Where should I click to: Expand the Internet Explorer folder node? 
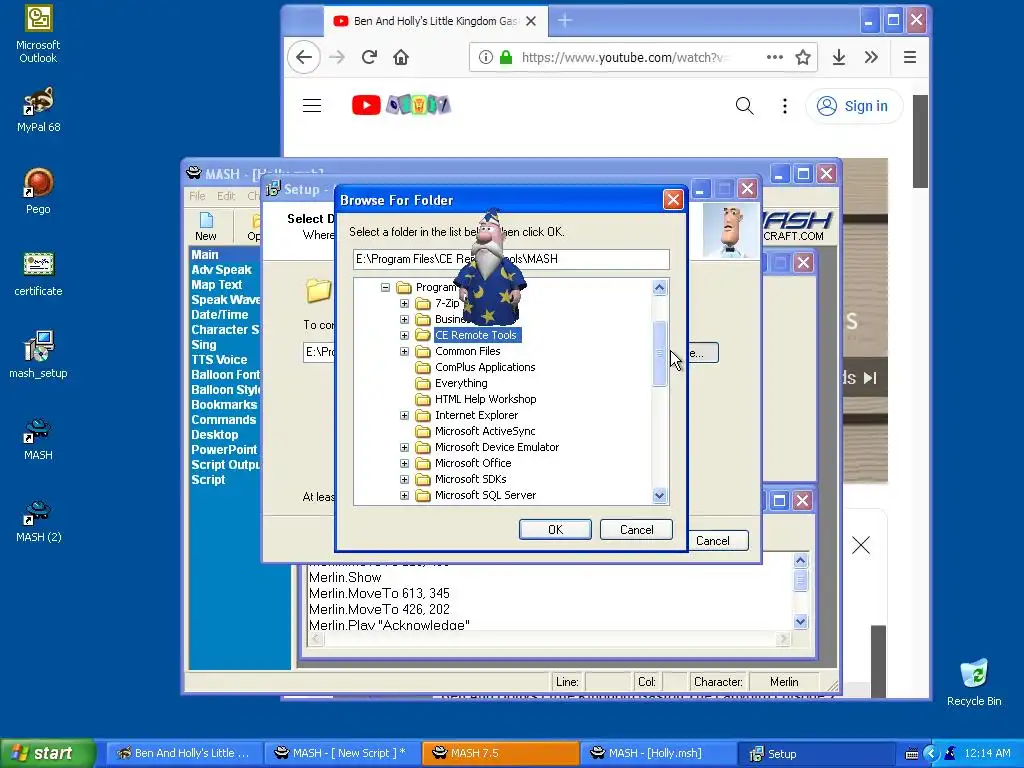pos(404,415)
